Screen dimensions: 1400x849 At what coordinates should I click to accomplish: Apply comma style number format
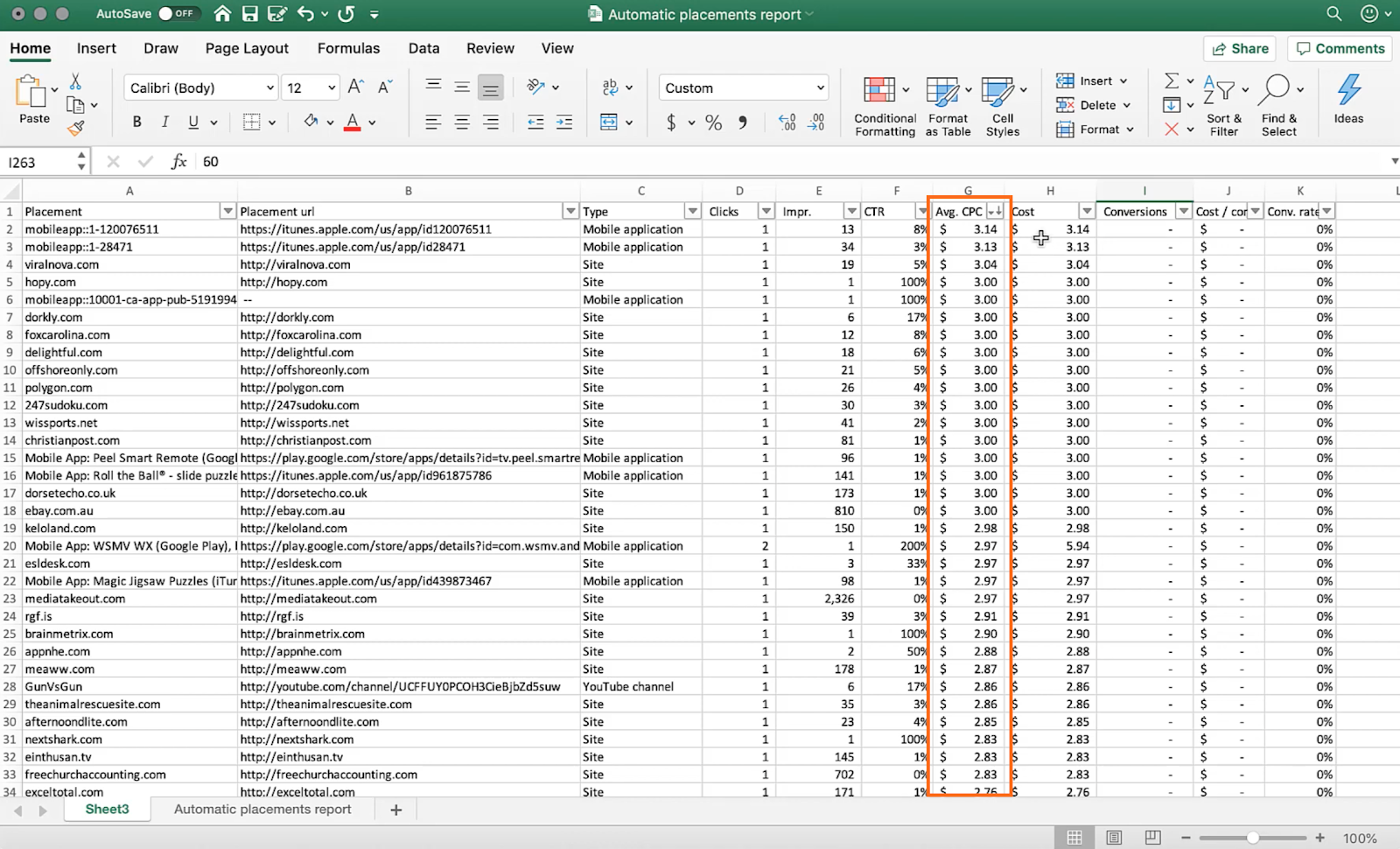pos(743,123)
